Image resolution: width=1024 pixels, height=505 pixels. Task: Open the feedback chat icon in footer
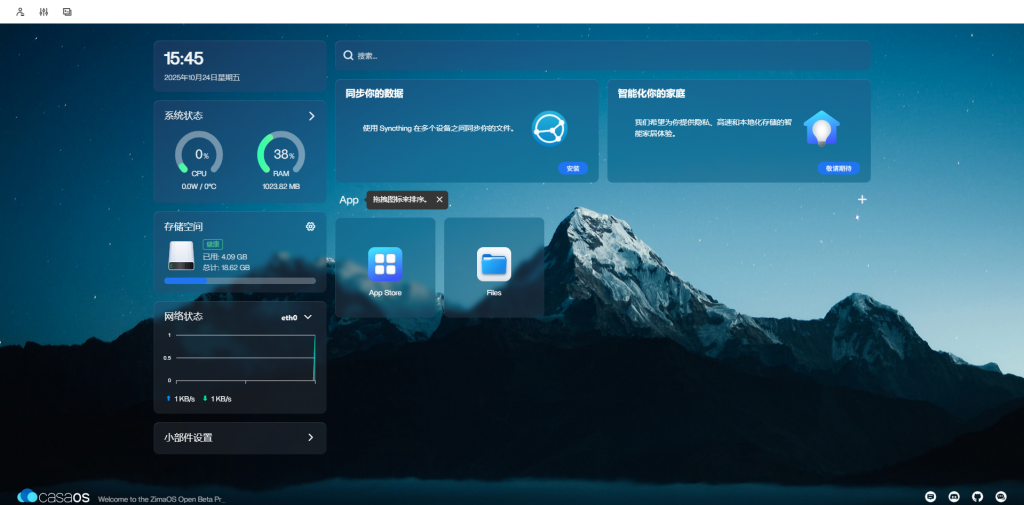coord(930,496)
